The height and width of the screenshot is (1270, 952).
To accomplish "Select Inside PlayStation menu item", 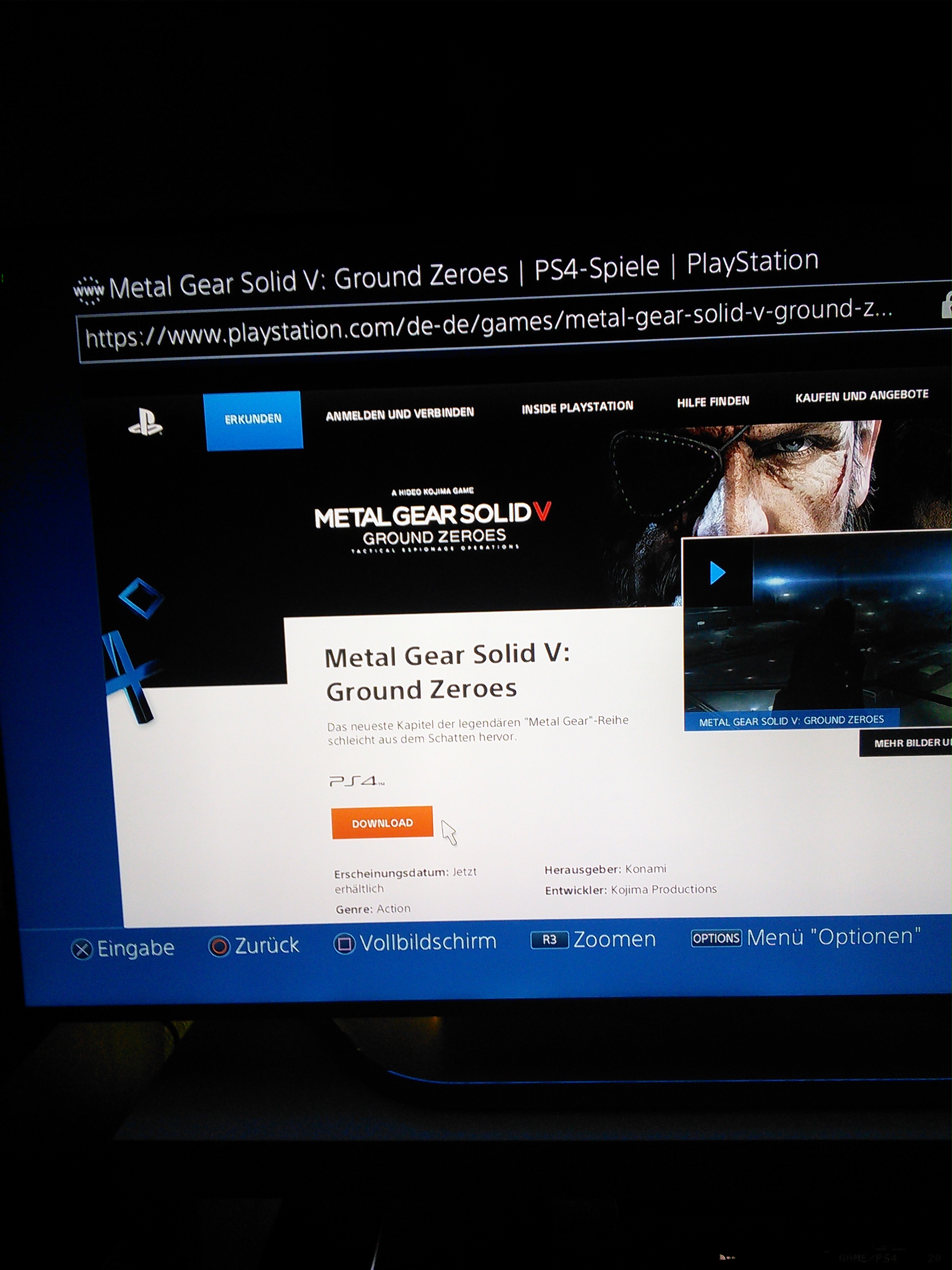I will tap(577, 407).
